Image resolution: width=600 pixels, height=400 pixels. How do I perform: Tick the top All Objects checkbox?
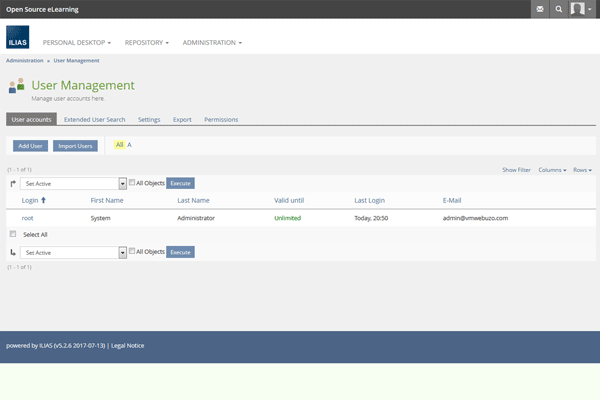(132, 183)
